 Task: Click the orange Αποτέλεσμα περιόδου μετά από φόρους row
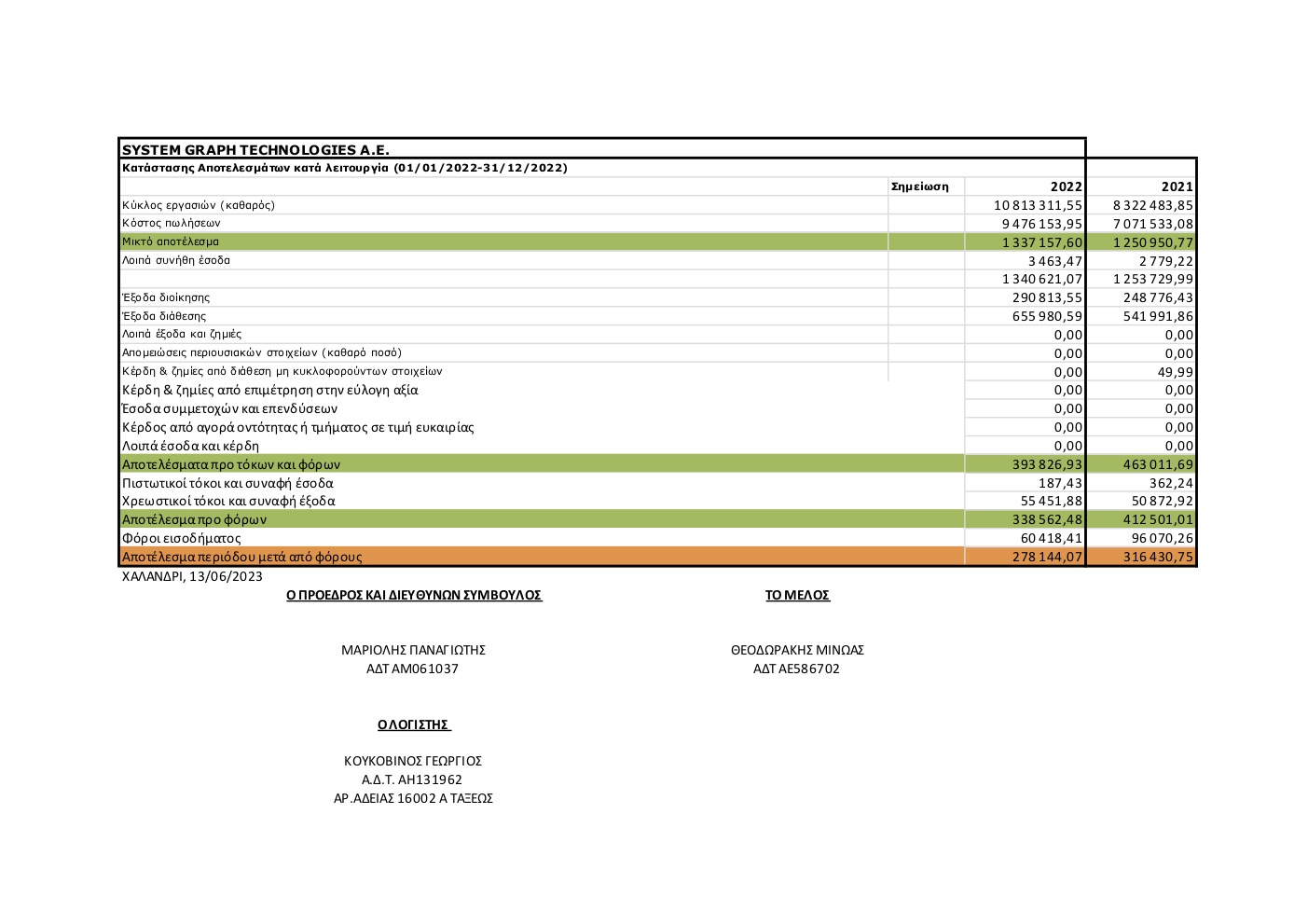coord(242,557)
